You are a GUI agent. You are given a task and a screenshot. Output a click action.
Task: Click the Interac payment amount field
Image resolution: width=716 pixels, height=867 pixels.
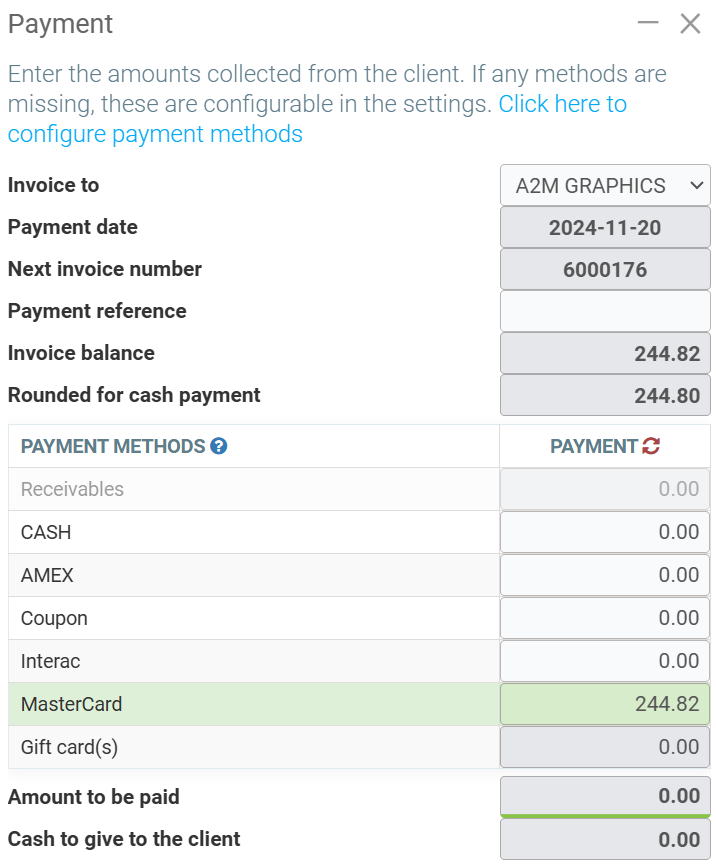click(605, 661)
